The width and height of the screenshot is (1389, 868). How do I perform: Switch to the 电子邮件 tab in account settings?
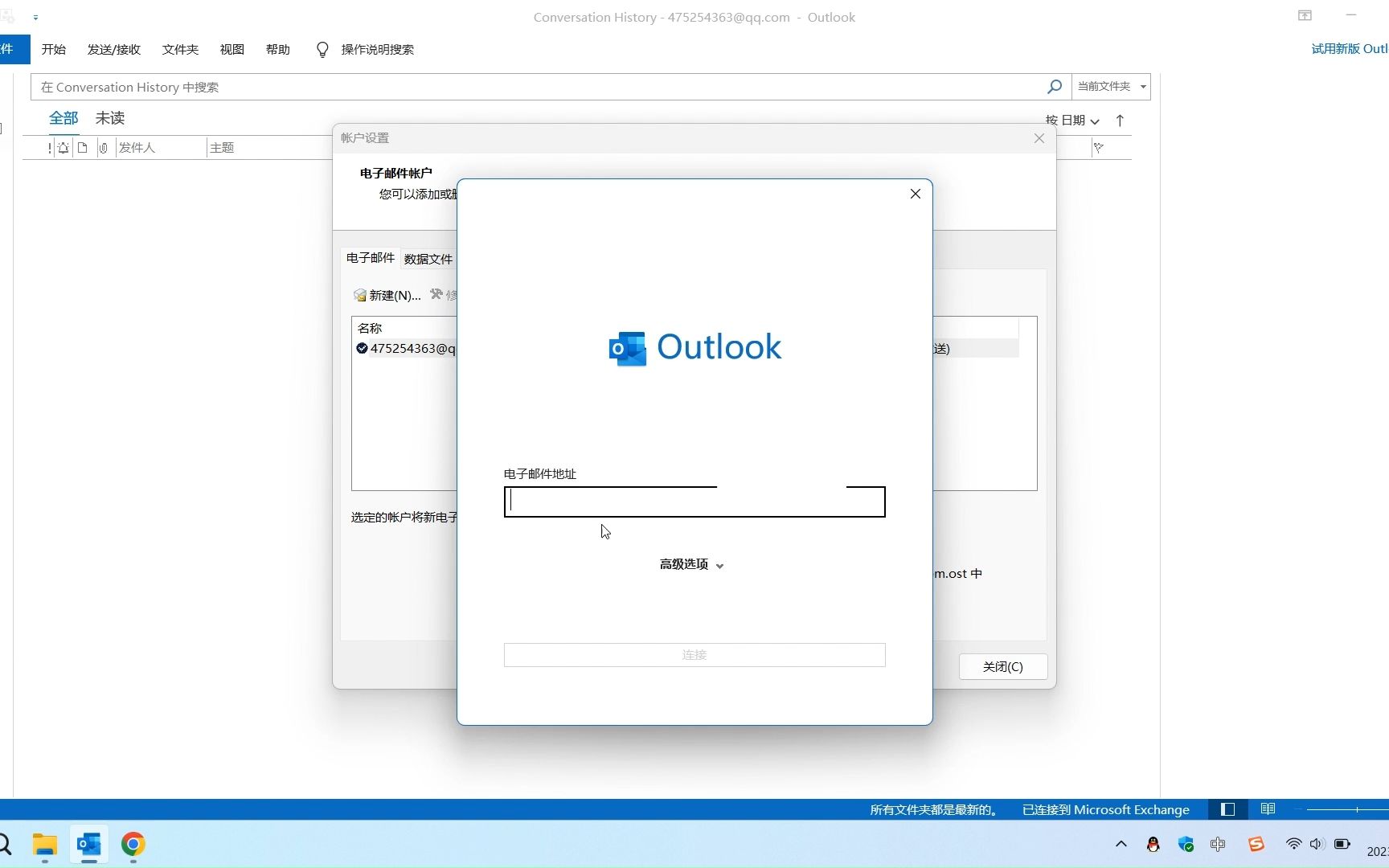[370, 258]
